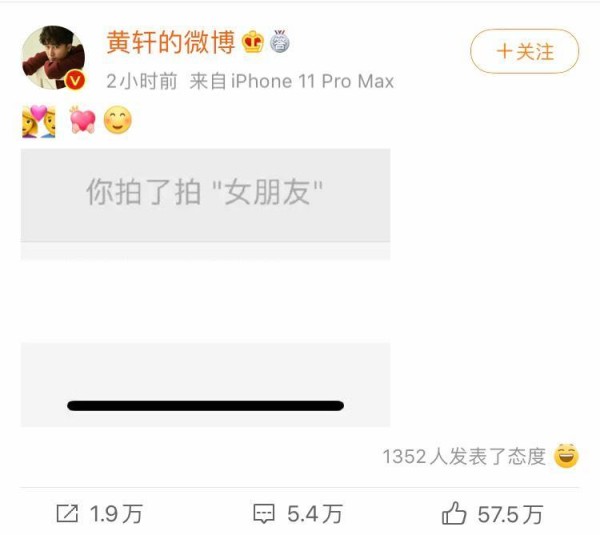This screenshot has height=535, width=600.
Task: Tap the laughing face reaction emoji
Action: 566,456
